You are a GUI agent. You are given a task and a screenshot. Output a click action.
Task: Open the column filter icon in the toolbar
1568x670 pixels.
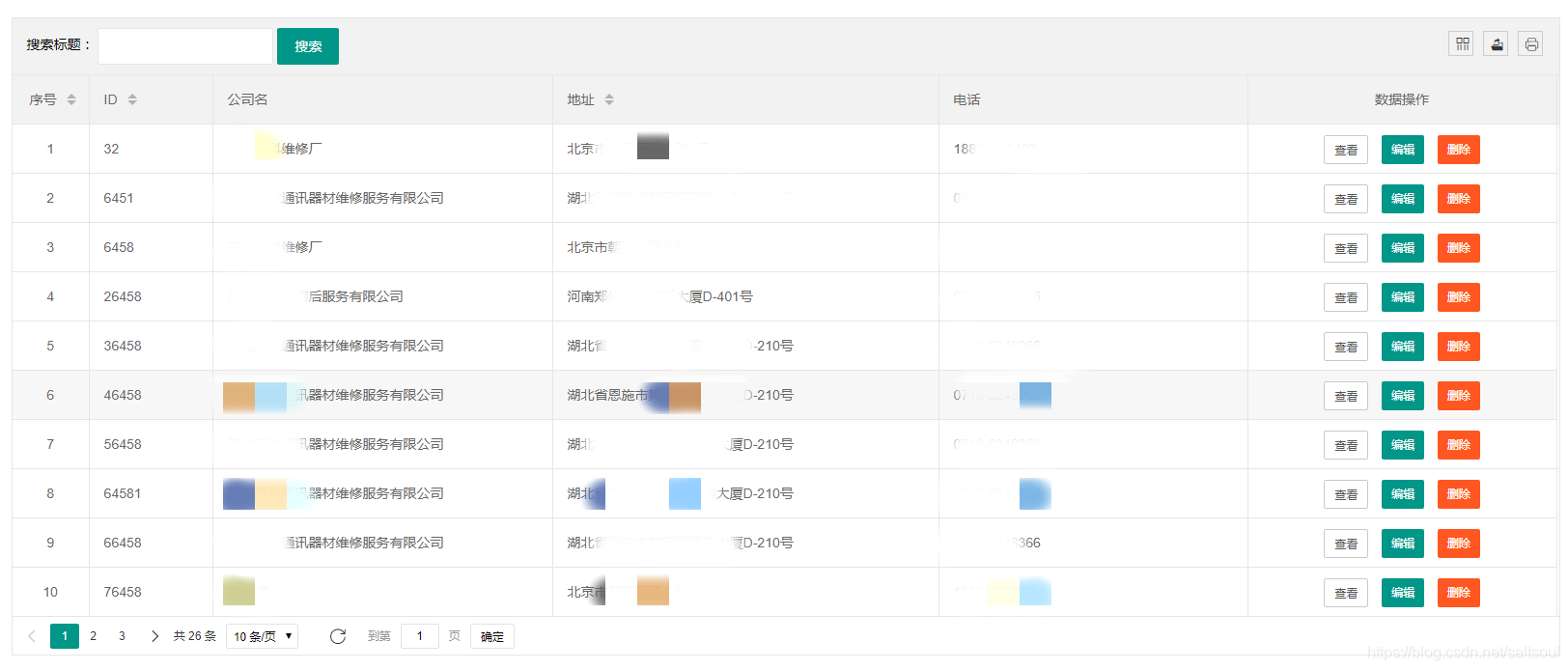click(x=1461, y=43)
